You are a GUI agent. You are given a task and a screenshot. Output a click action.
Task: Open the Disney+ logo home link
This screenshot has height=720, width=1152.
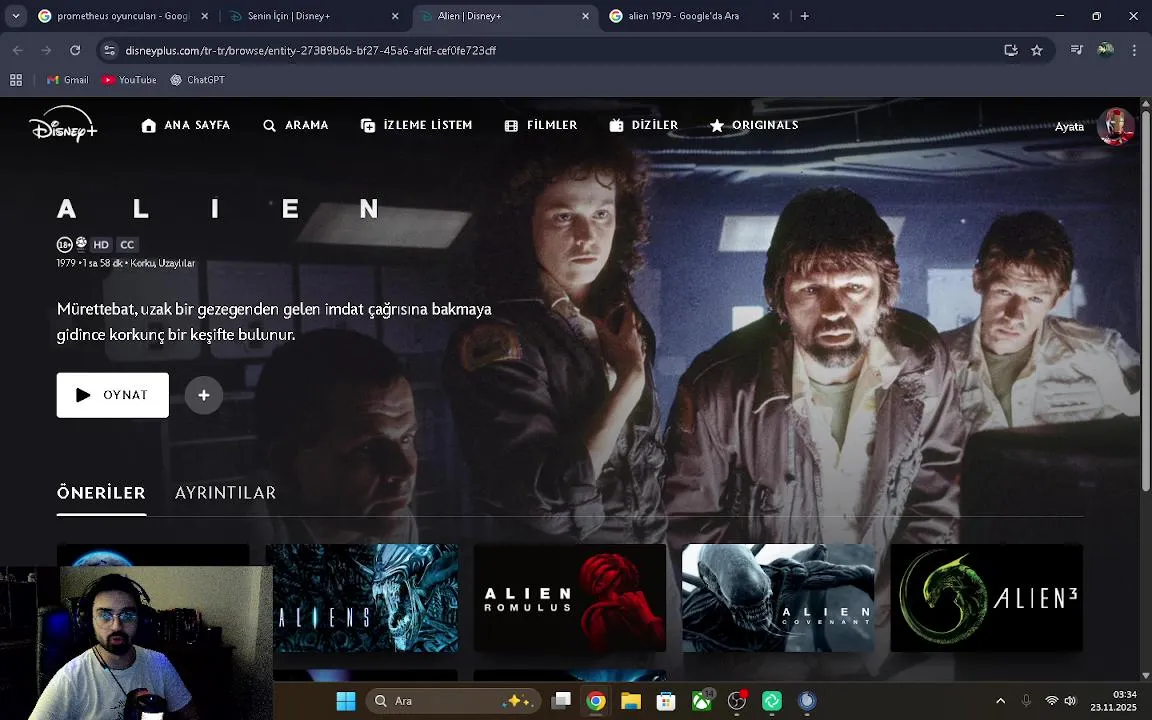tap(63, 125)
